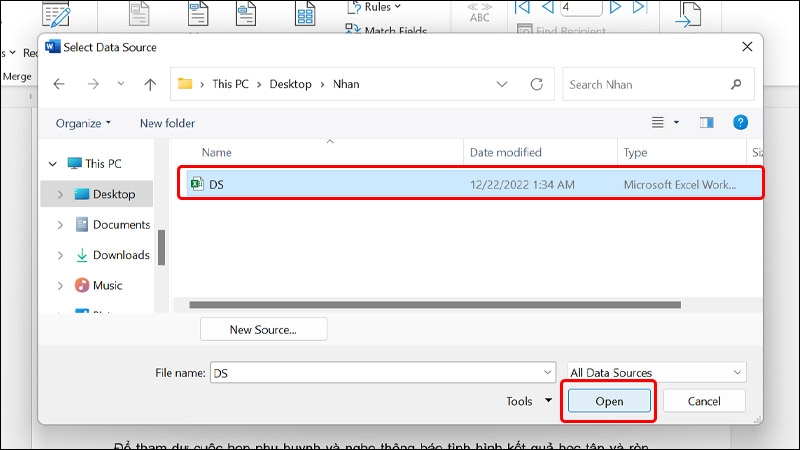This screenshot has height=450, width=800.
Task: Click Microsoft Excel Work... type cell
Action: click(x=680, y=185)
